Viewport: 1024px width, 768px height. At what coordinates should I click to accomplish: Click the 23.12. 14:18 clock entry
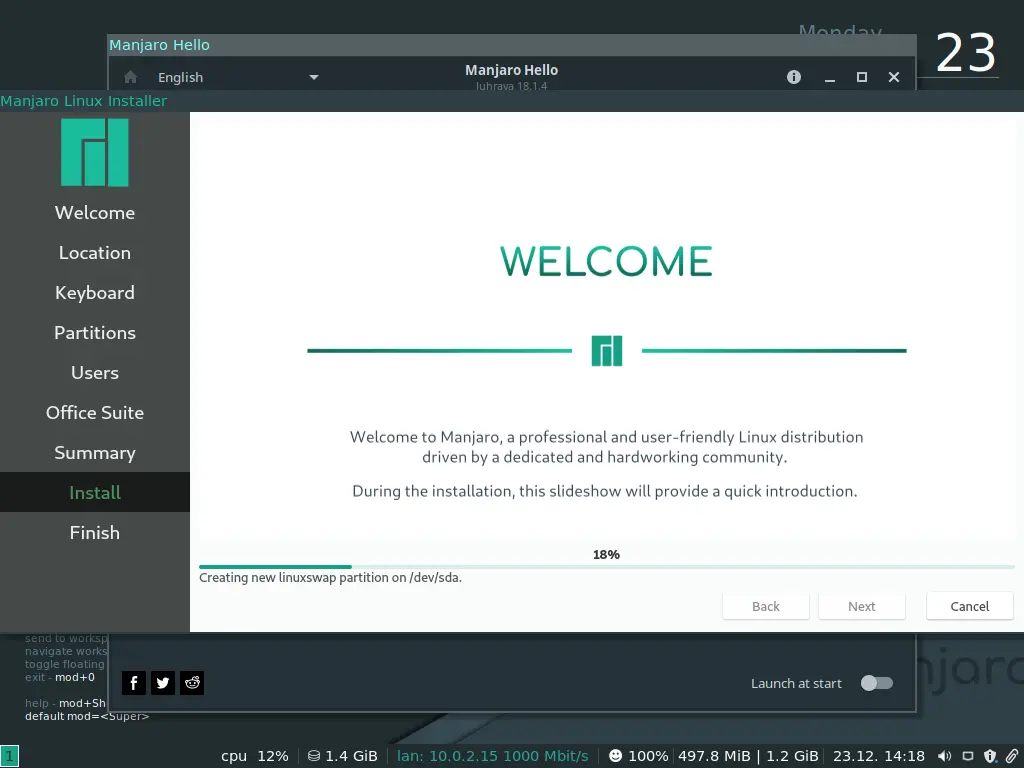click(x=878, y=756)
